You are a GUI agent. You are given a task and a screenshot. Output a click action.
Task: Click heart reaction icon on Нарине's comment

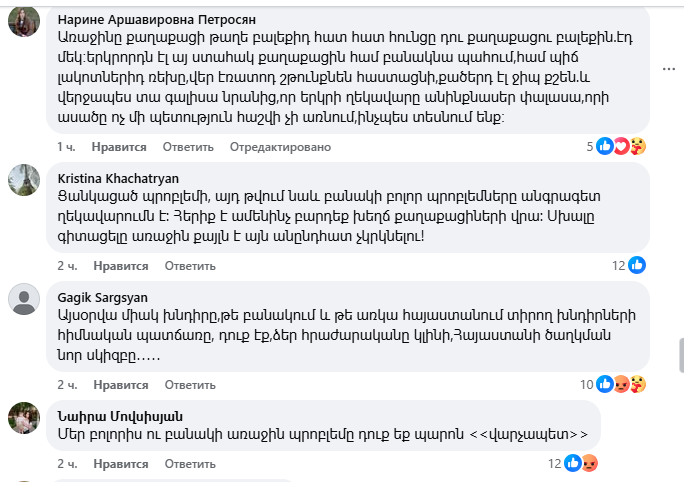pos(621,146)
